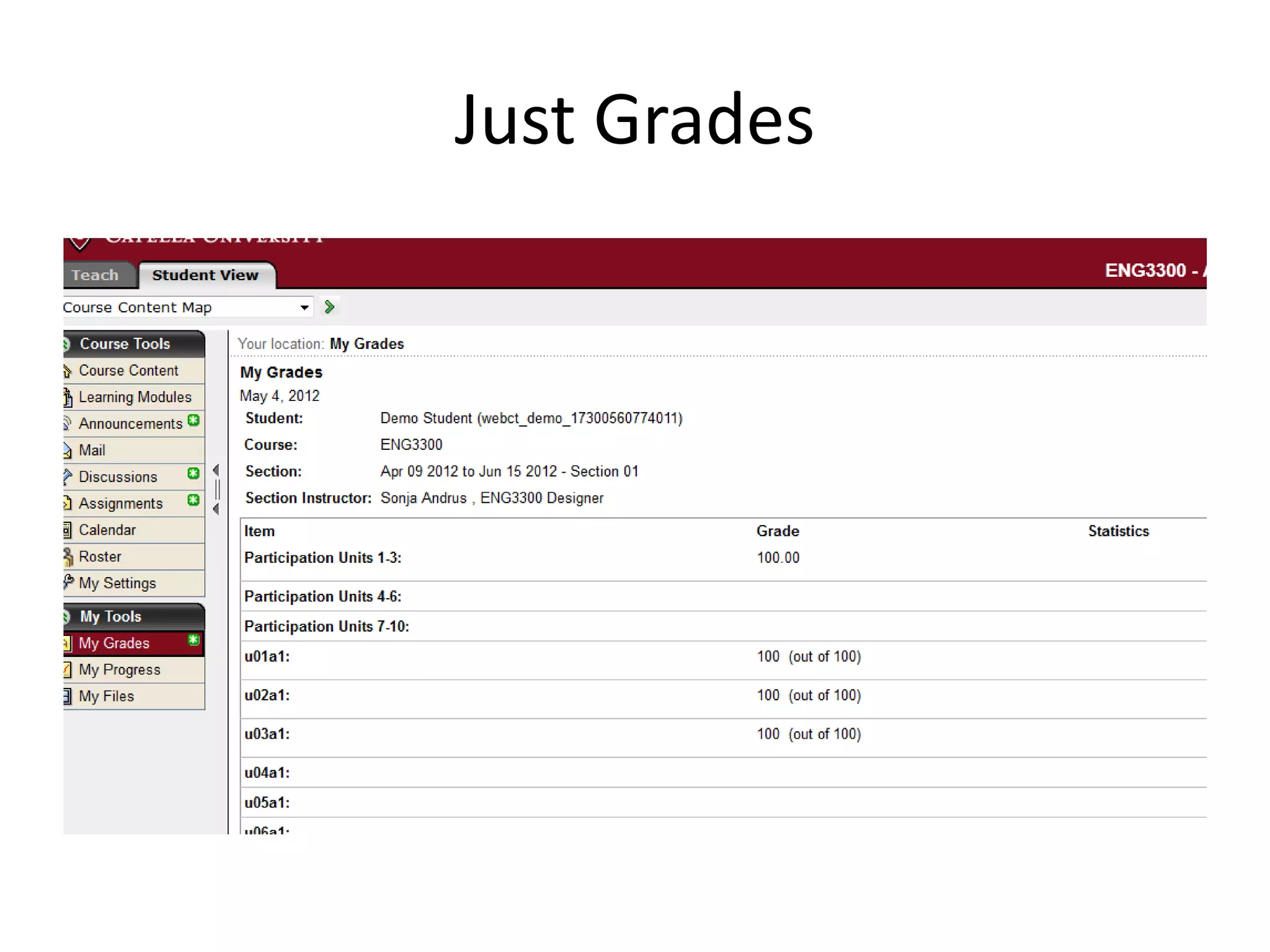
Task: Click the section dates Apr 09 2012 to Jun 15 2012
Action: 469,472
